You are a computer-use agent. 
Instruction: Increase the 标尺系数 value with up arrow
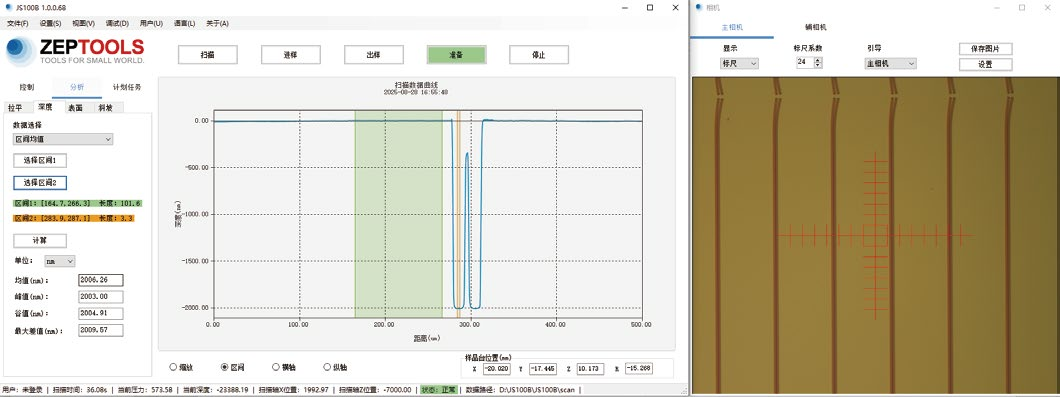coord(818,60)
